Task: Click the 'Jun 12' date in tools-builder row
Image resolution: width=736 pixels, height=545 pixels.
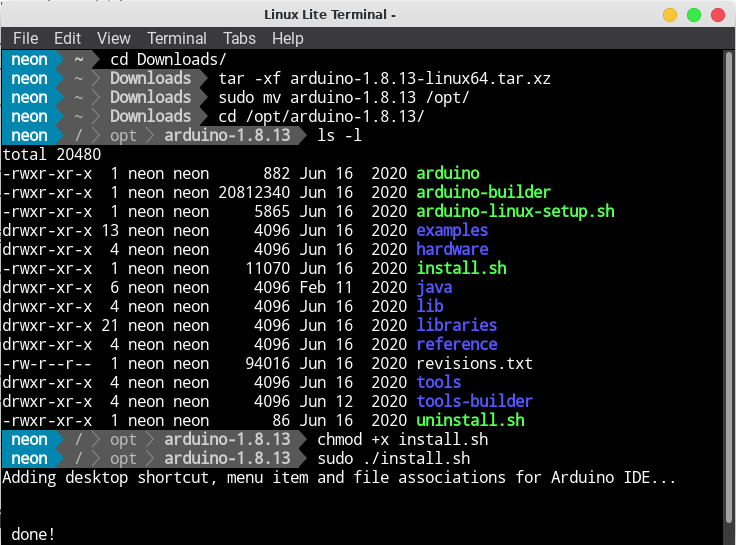Action: point(326,401)
